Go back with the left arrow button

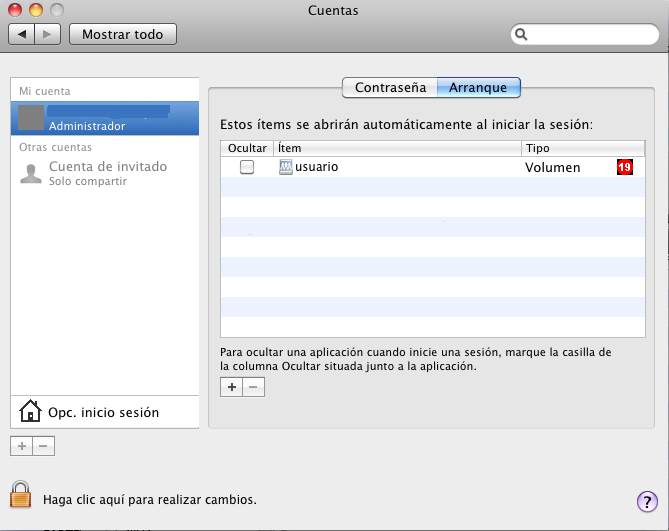[x=22, y=34]
